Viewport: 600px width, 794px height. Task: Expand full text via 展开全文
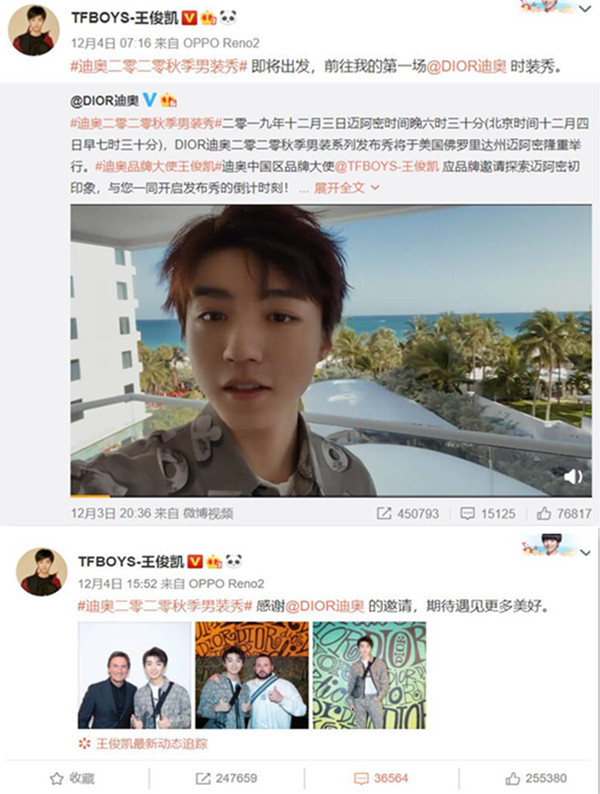click(x=346, y=188)
